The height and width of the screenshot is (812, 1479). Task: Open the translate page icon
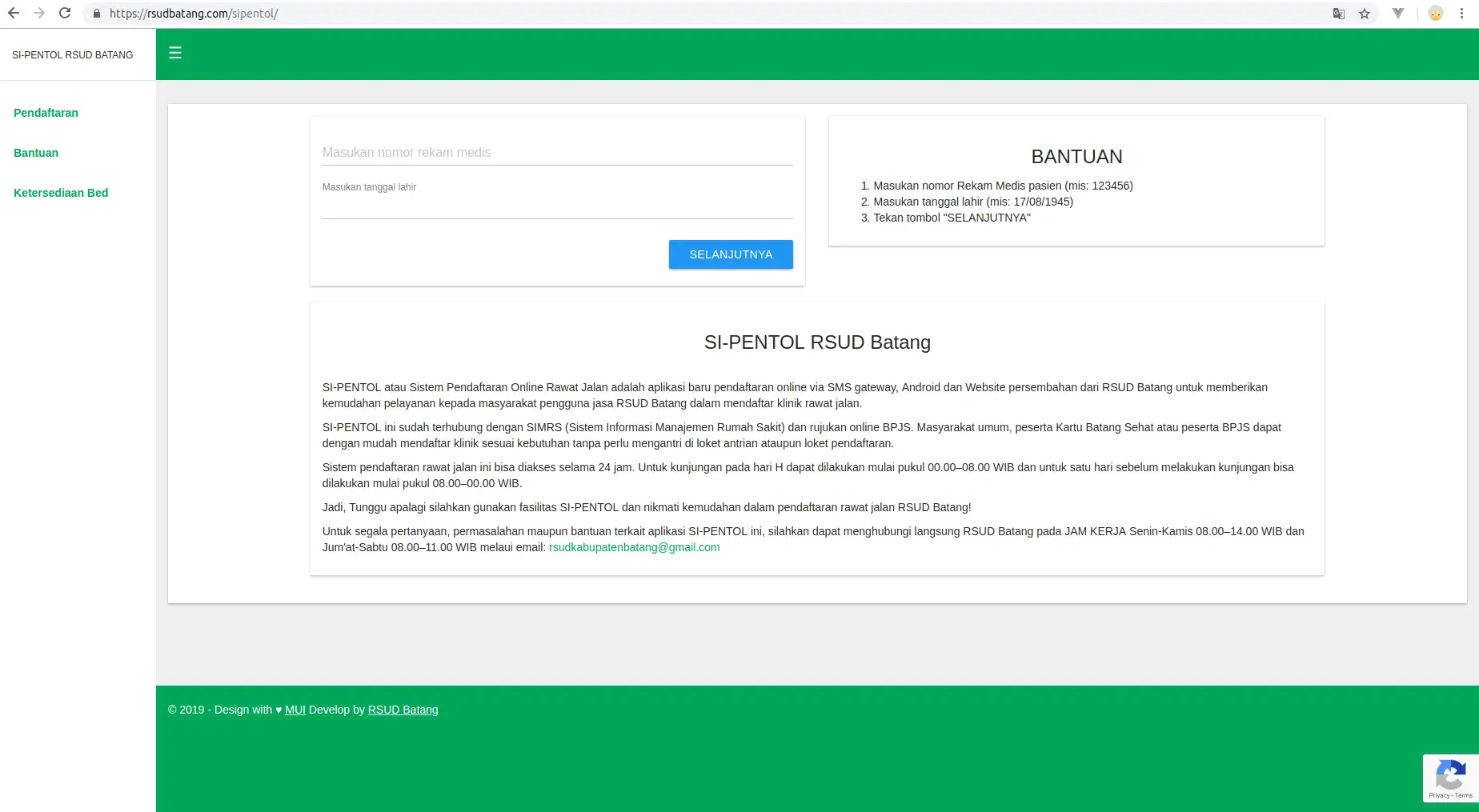click(1338, 14)
